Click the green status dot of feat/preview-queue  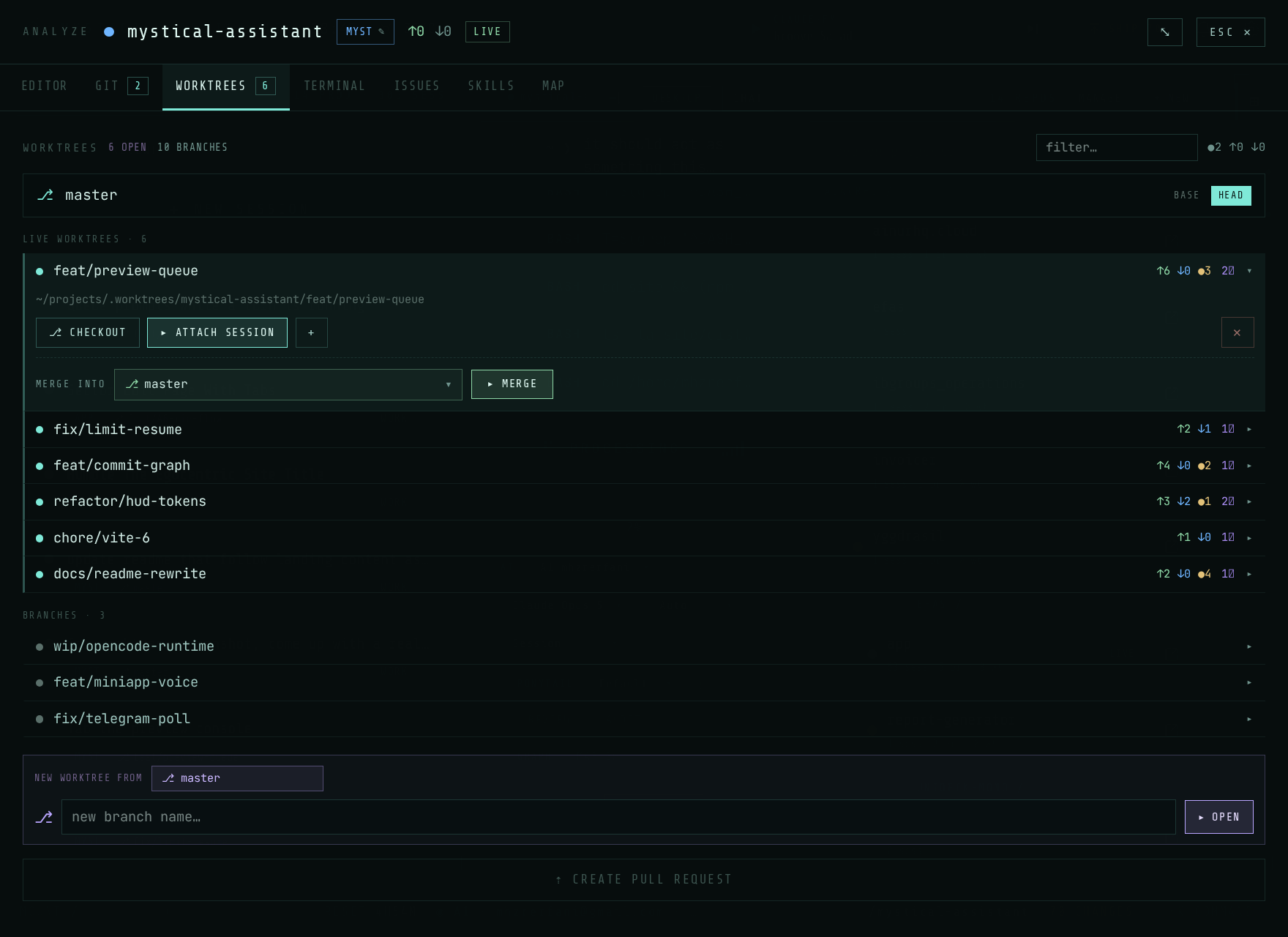pos(40,272)
